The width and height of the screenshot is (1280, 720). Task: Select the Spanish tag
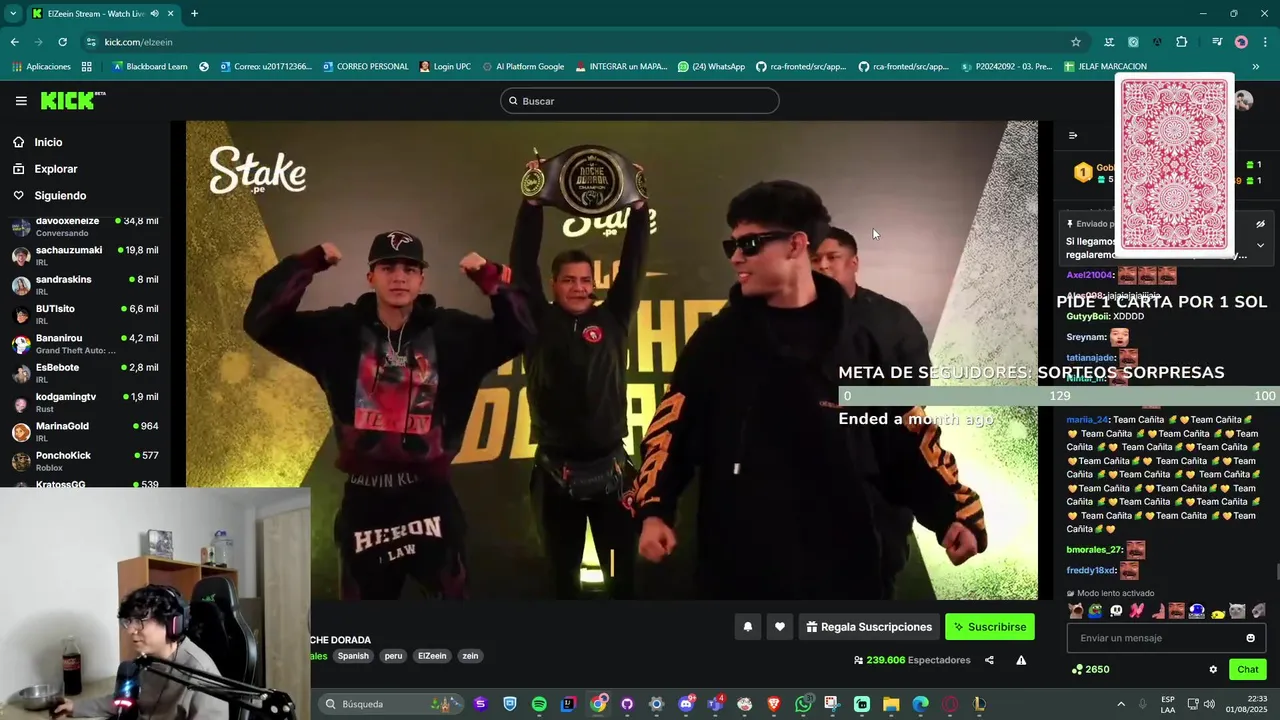353,656
